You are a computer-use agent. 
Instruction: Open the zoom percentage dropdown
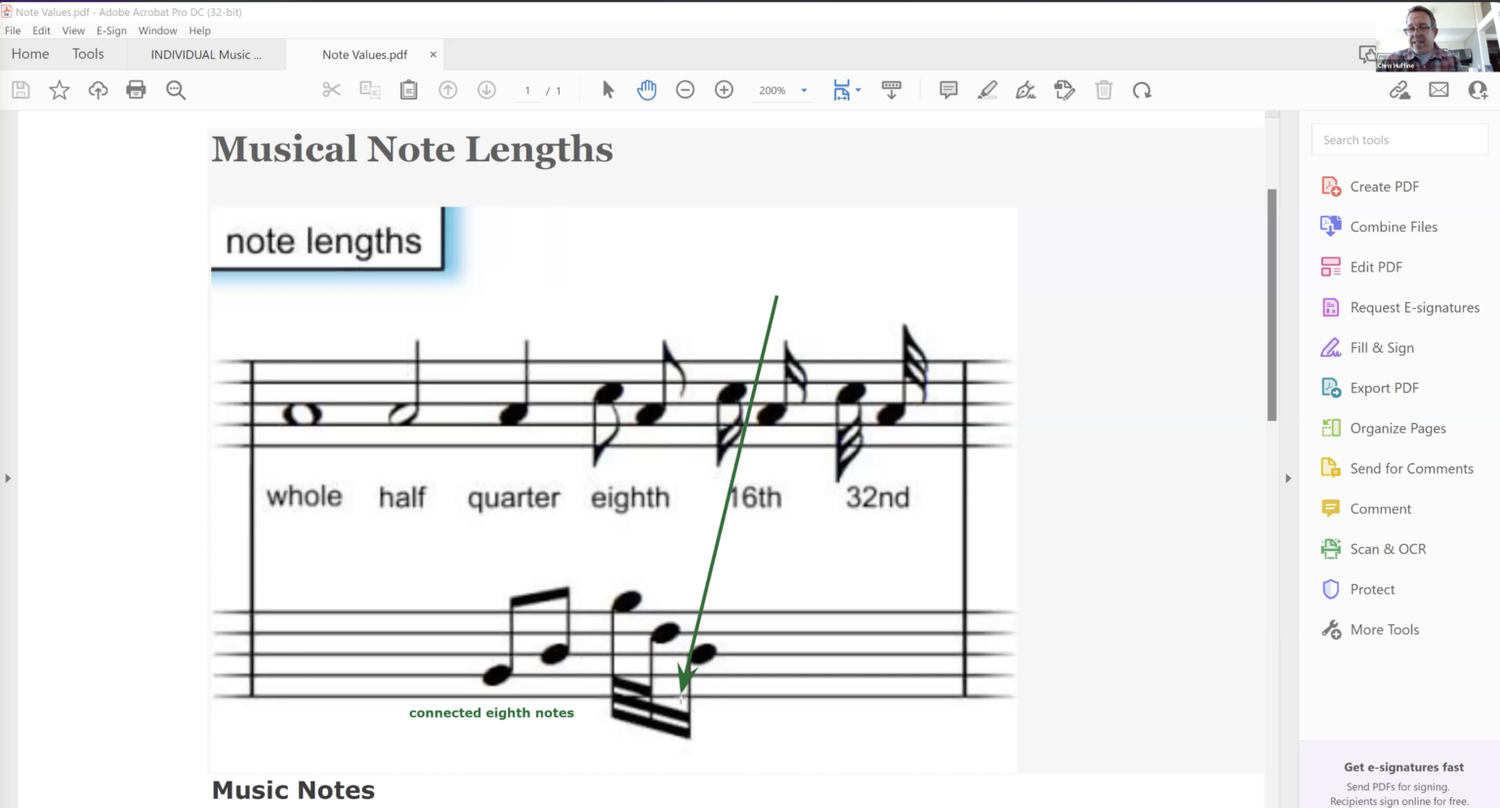point(803,90)
